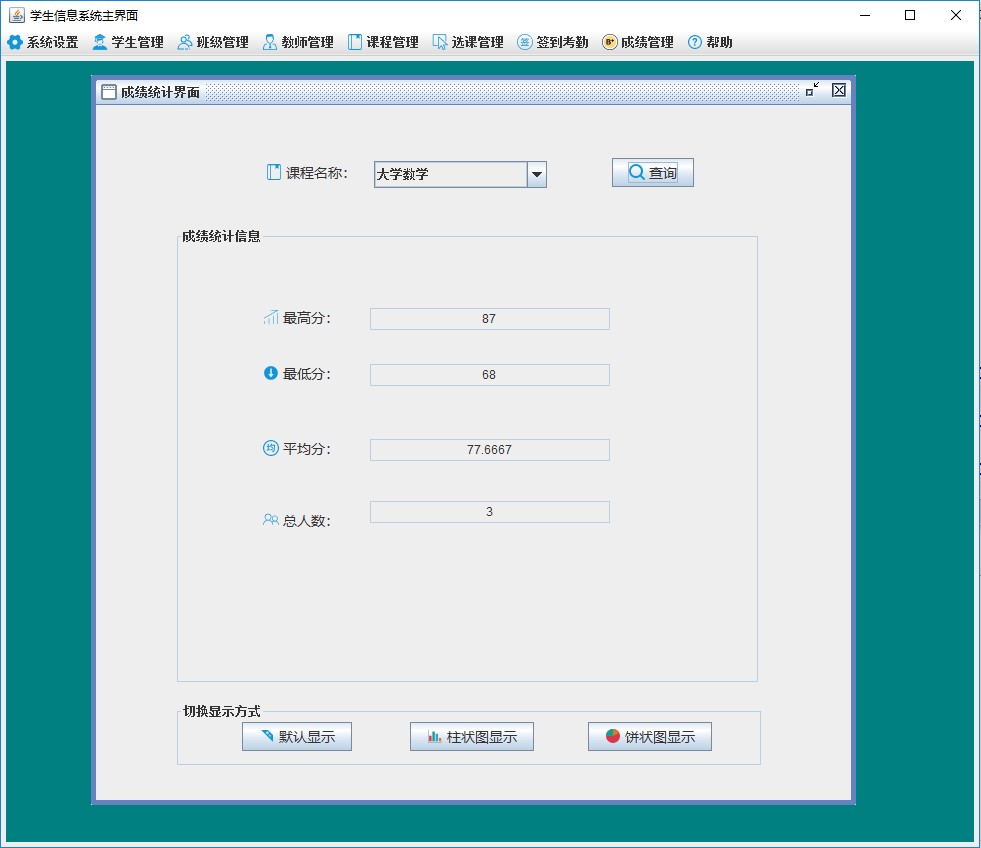This screenshot has width=981, height=848.
Task: Open the 班级管理 menu
Action: pos(213,42)
